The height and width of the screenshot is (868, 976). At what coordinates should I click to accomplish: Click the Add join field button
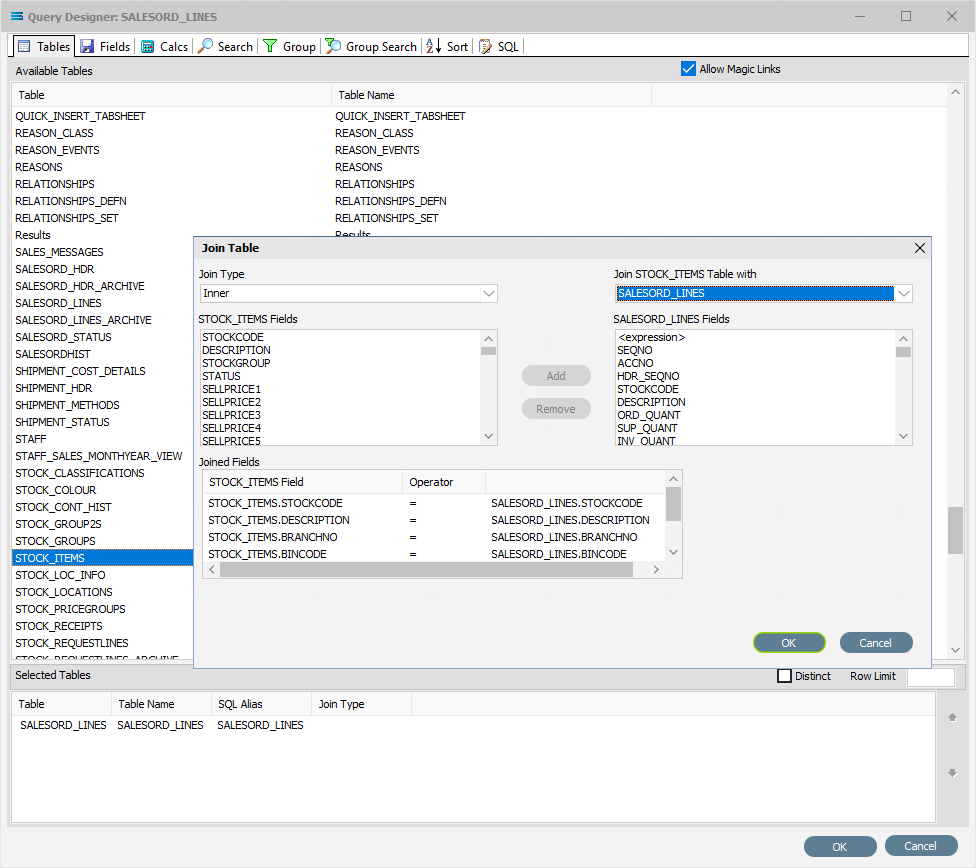tap(556, 376)
